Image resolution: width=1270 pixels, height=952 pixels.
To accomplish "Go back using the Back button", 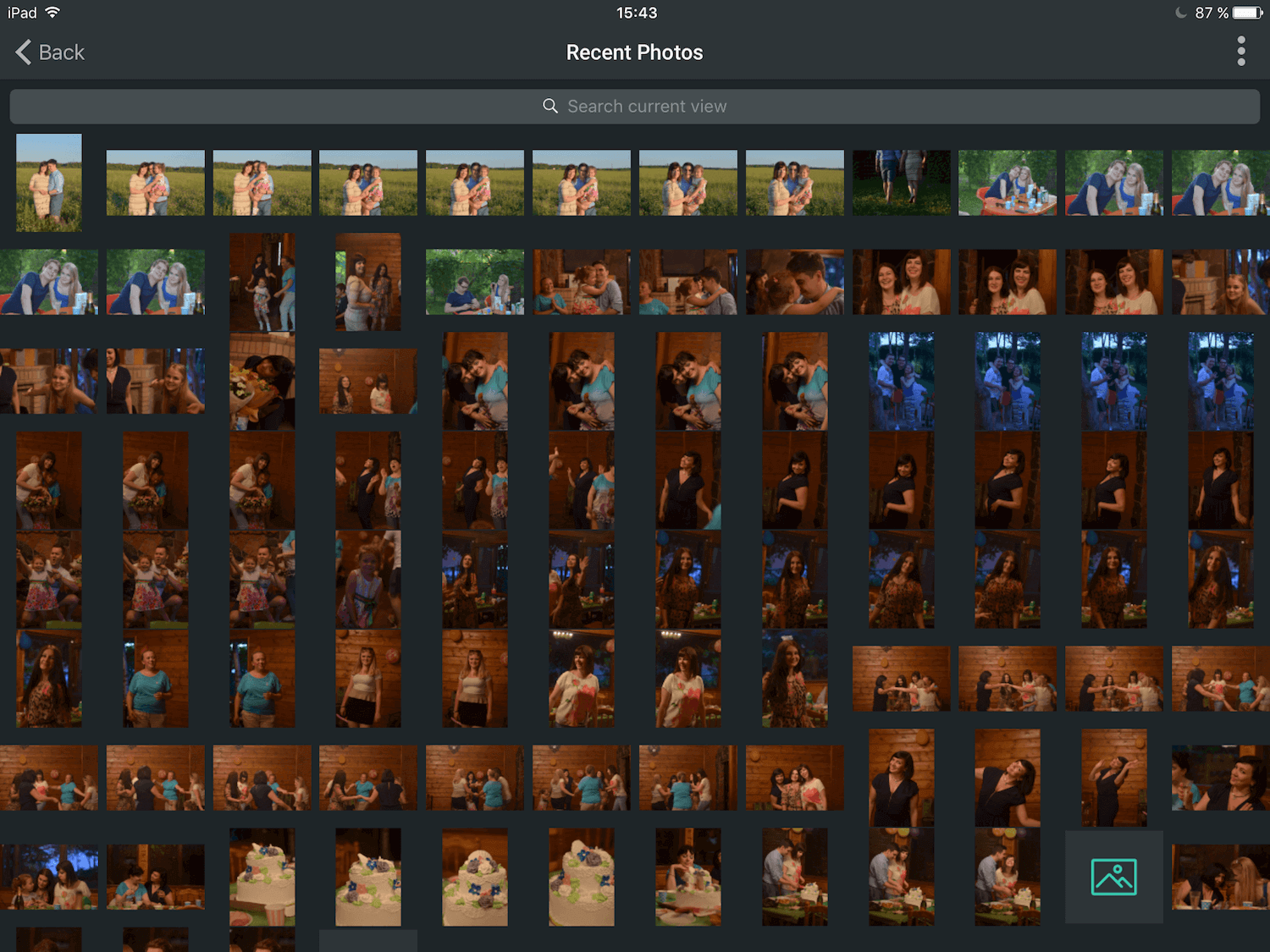I will tap(50, 52).
